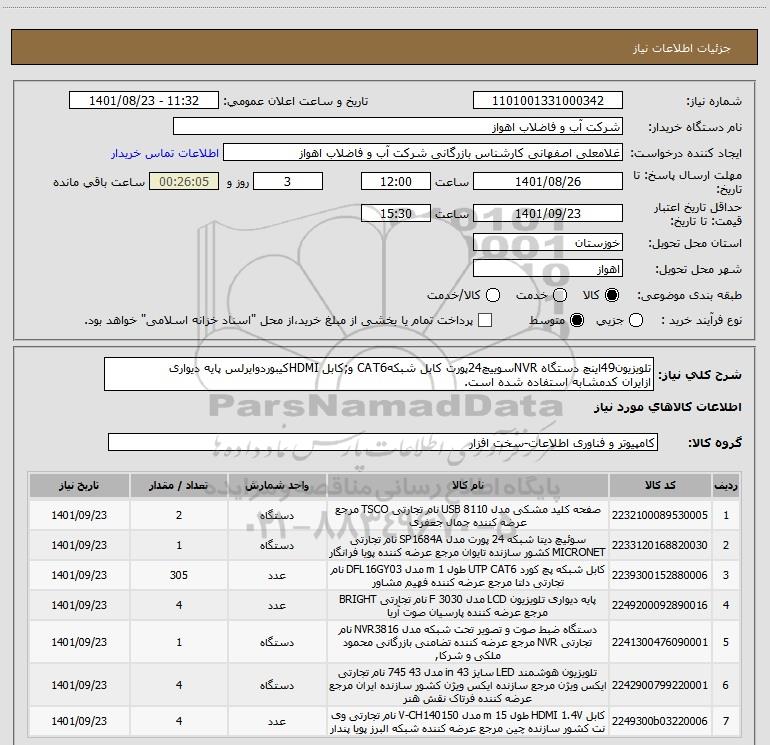Select item code 2241300476090001

pyautogui.click(x=660, y=642)
